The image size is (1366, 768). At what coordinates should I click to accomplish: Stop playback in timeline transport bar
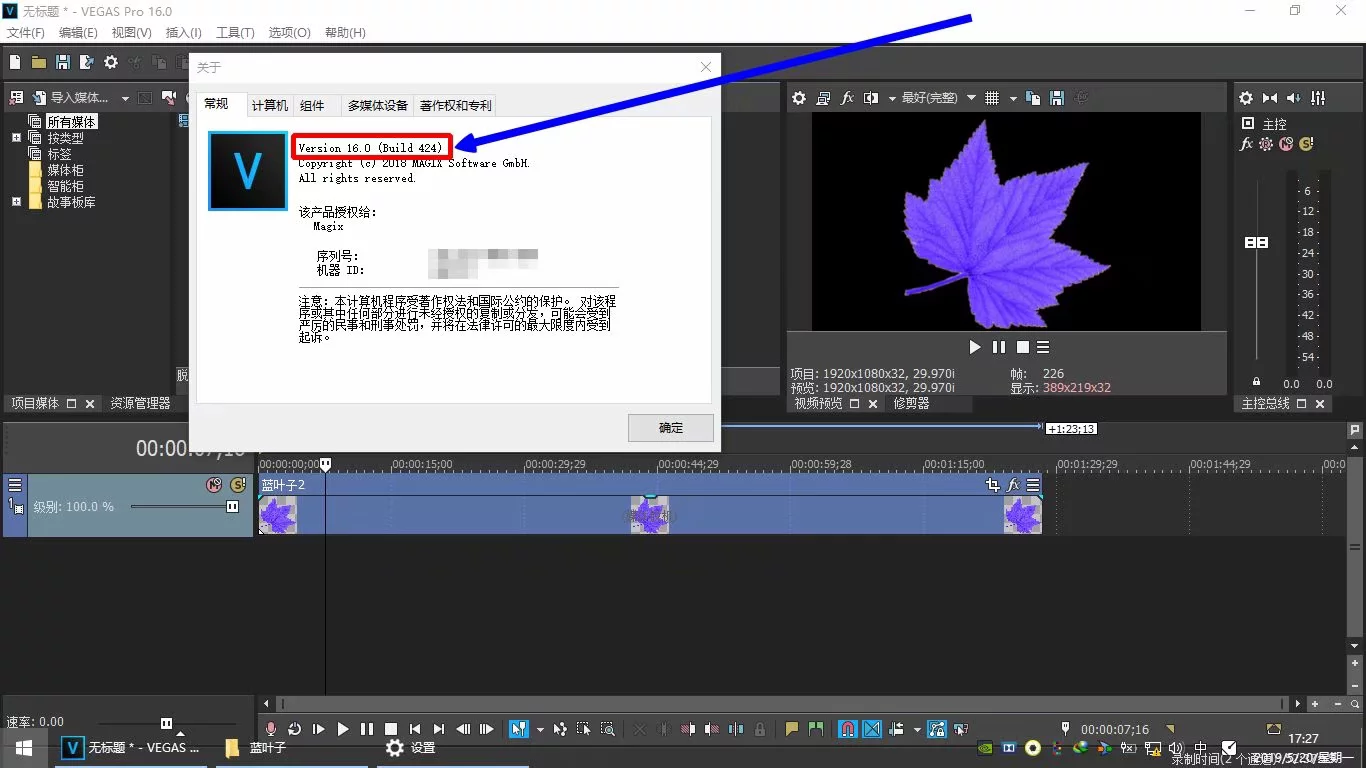click(391, 729)
